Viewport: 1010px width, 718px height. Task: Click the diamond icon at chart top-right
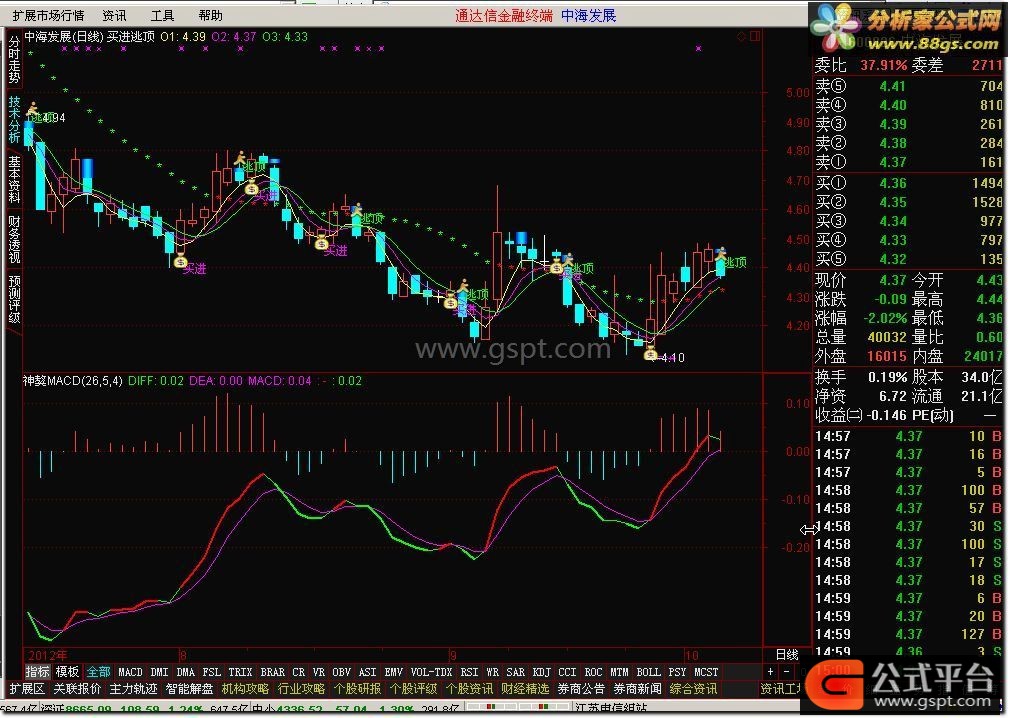(741, 36)
